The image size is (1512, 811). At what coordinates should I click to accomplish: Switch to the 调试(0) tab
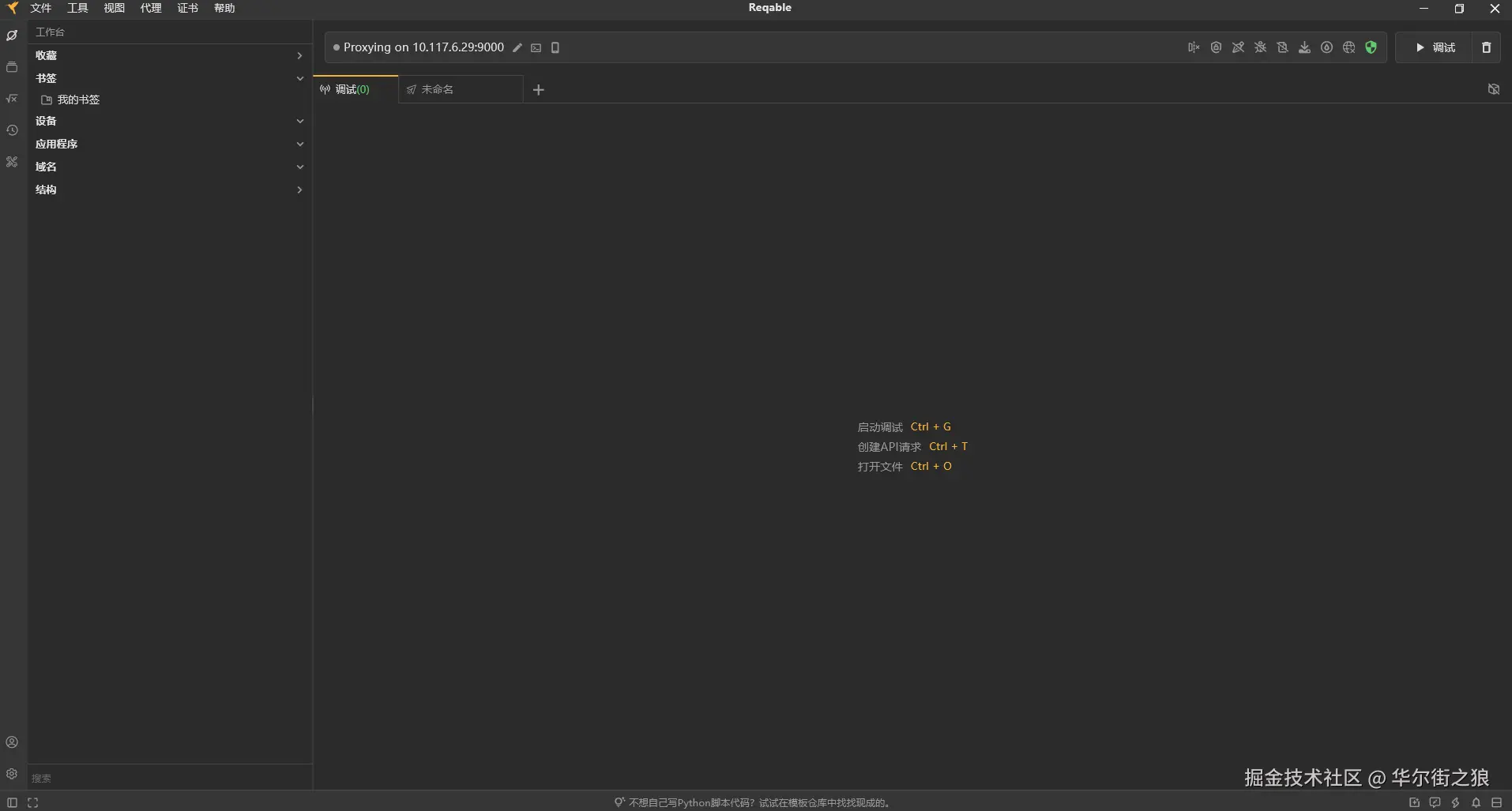[x=355, y=89]
